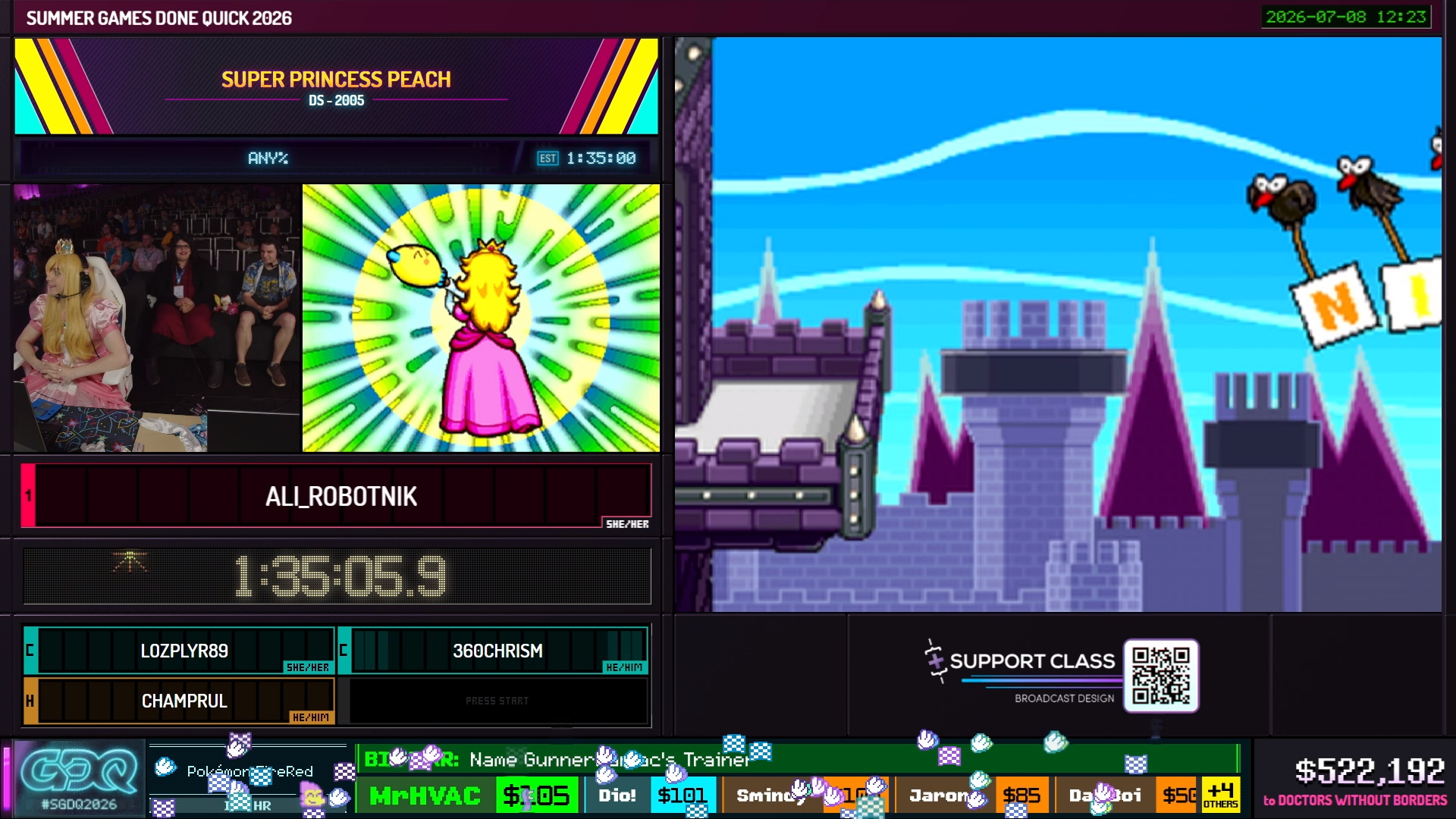Click the yellow Perry umbrella character
Image resolution: width=1456 pixels, height=819 pixels.
pyautogui.click(x=416, y=265)
